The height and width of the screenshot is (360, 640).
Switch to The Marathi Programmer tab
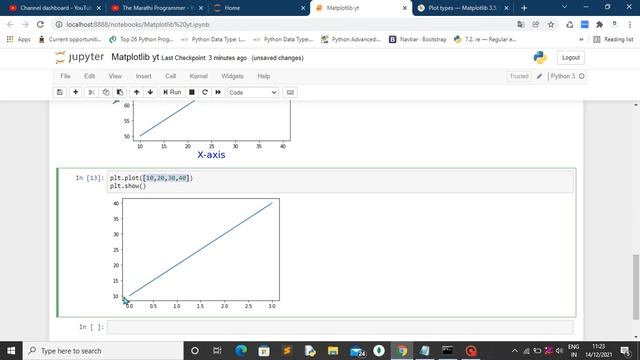(158, 8)
